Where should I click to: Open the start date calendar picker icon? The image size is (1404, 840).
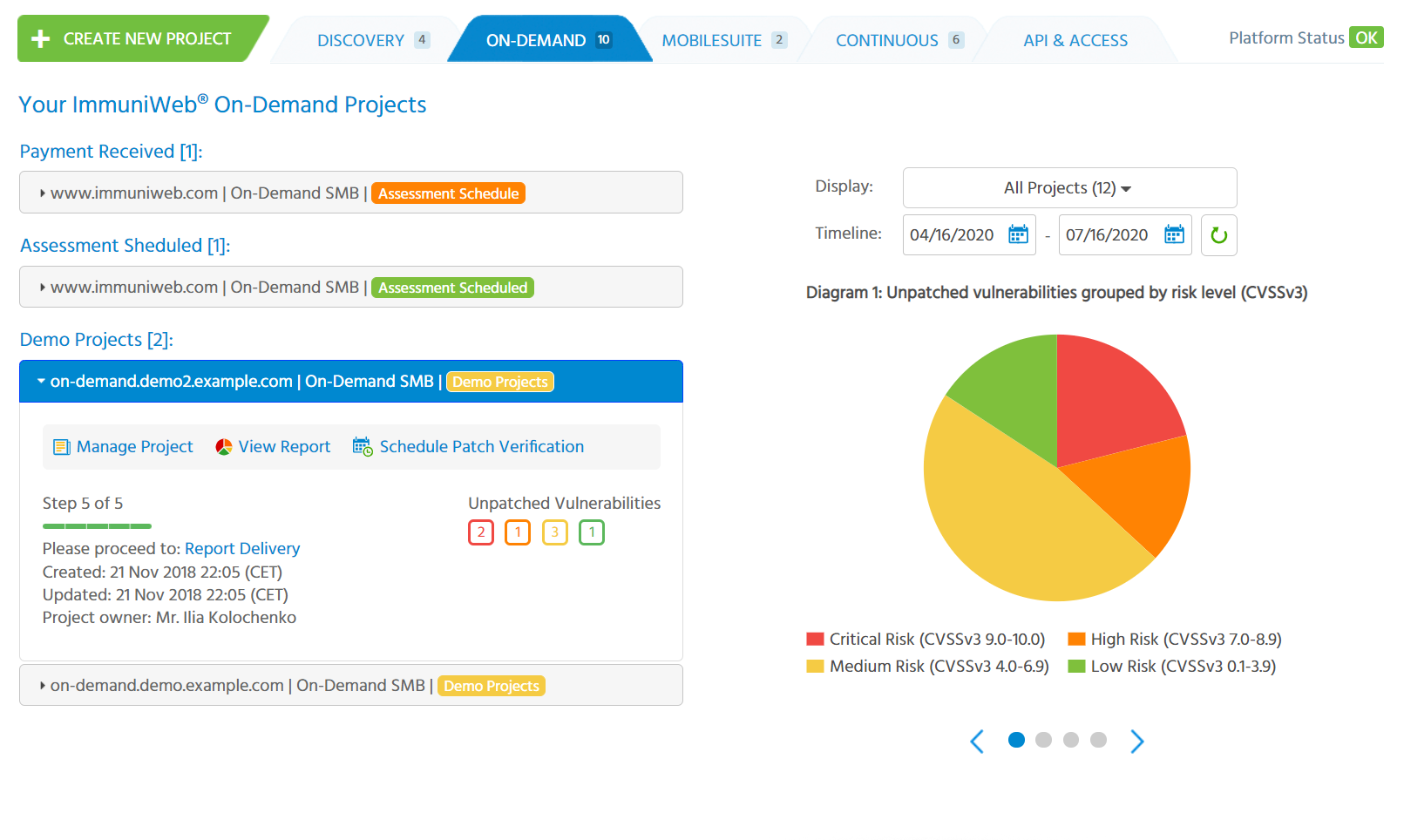(1018, 234)
